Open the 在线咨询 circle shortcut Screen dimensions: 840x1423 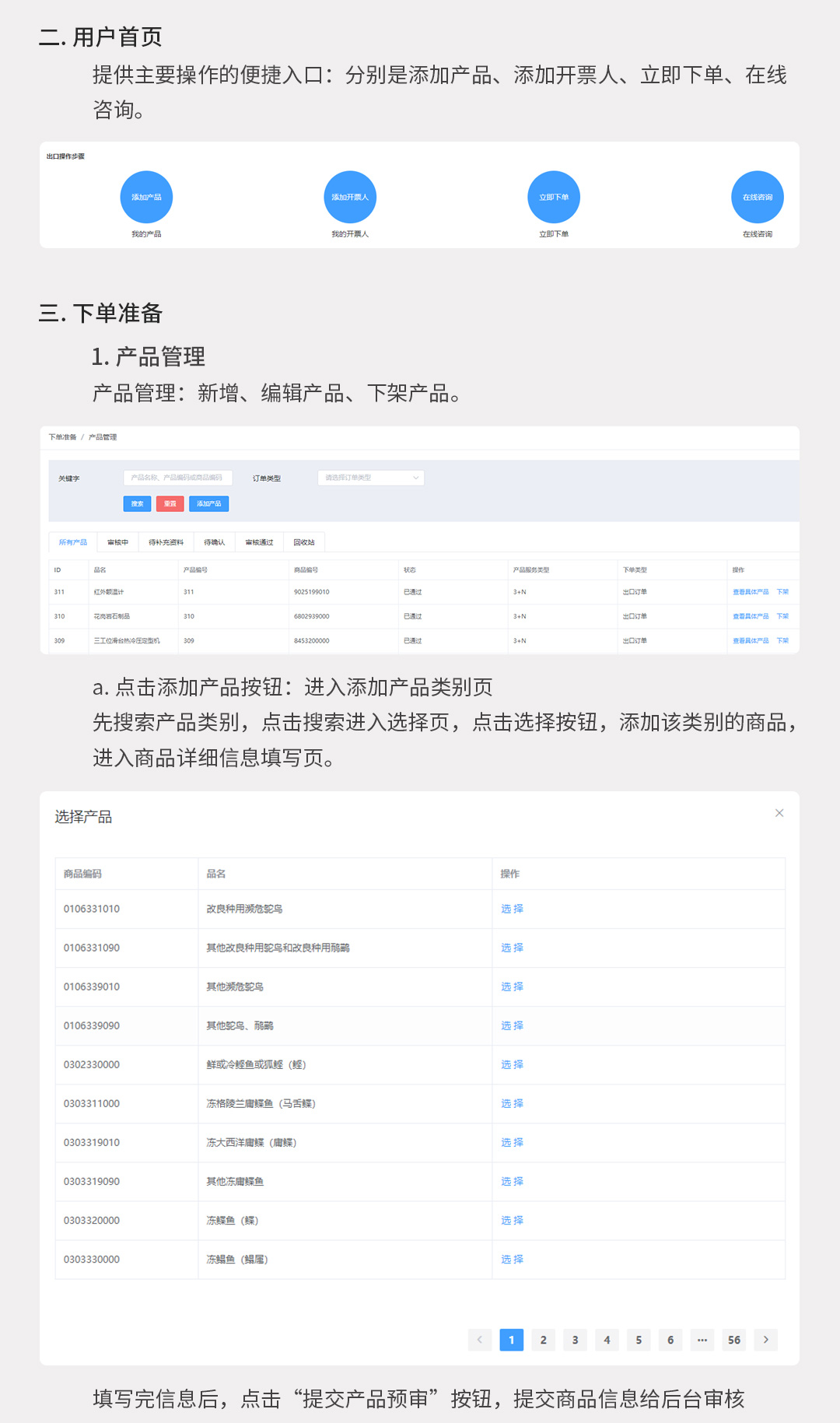tap(757, 197)
